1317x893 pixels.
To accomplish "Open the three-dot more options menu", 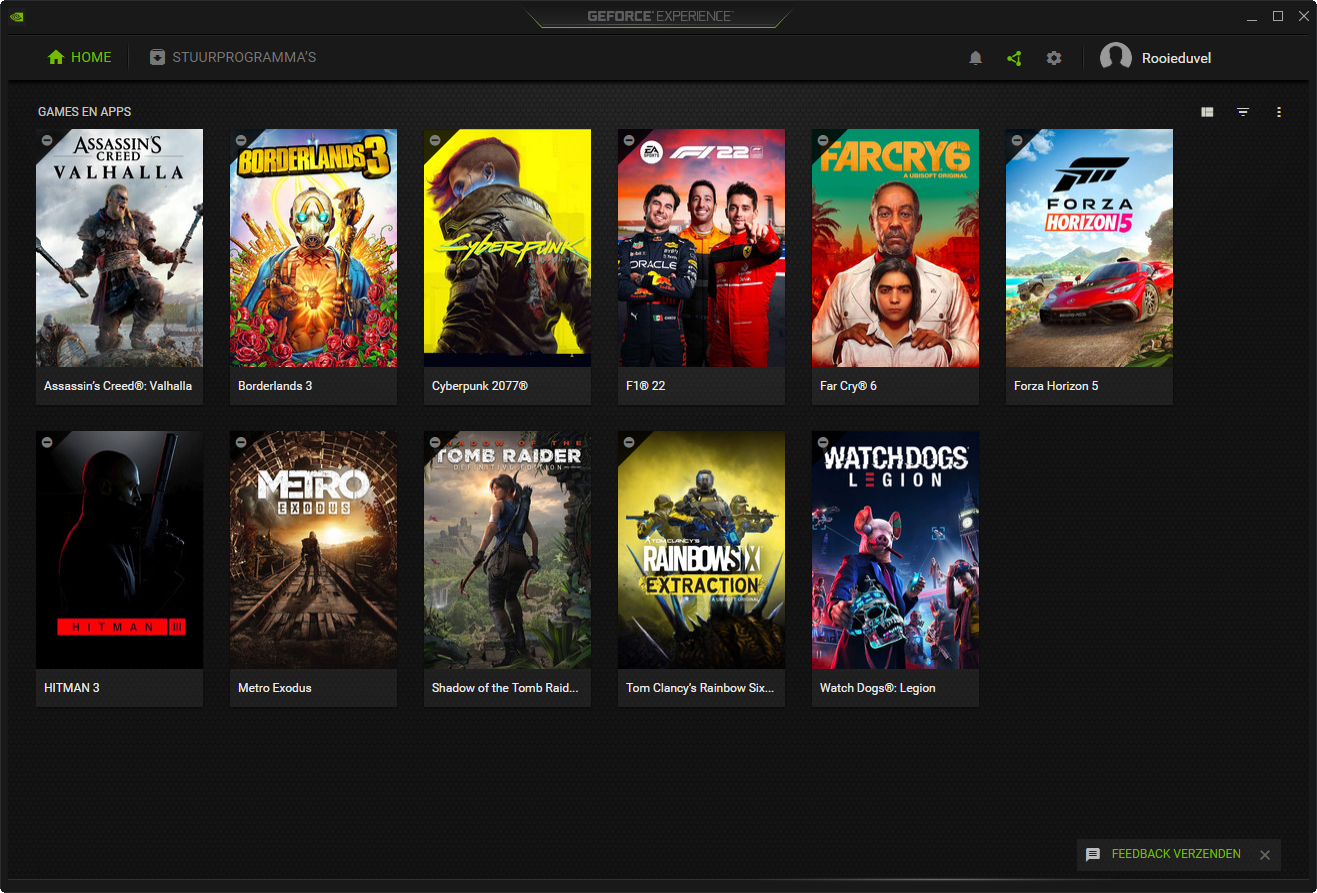I will pyautogui.click(x=1279, y=112).
